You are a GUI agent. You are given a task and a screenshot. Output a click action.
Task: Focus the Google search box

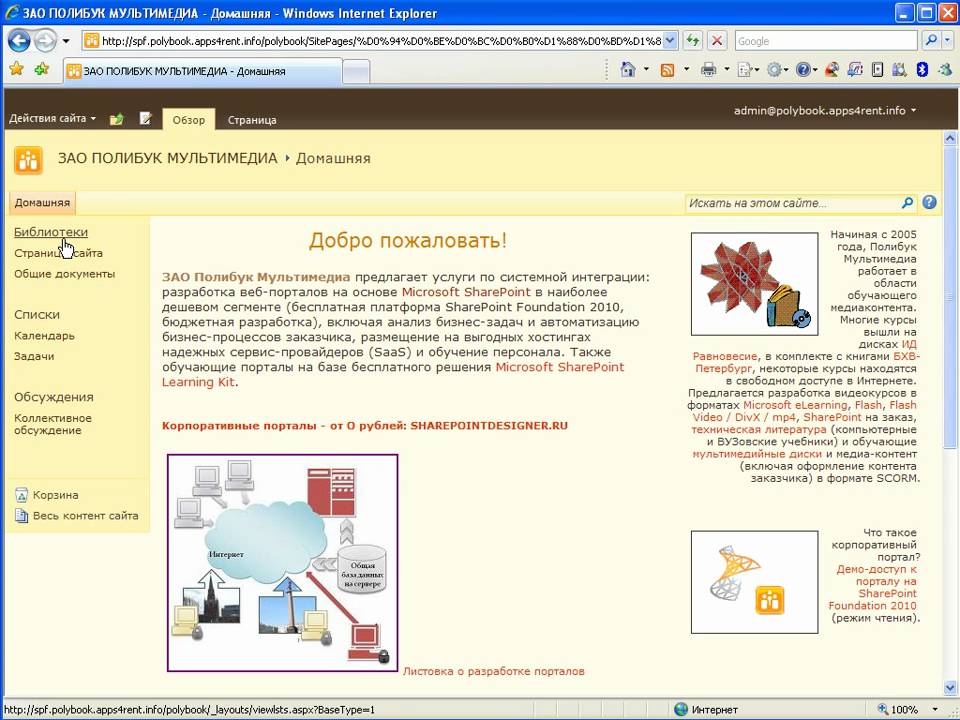[x=826, y=41]
